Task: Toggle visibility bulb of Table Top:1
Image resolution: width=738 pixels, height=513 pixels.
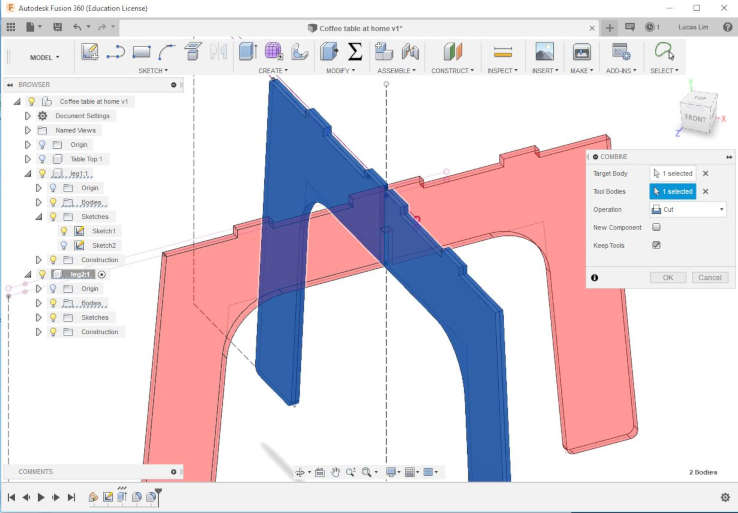Action: pyautogui.click(x=42, y=159)
